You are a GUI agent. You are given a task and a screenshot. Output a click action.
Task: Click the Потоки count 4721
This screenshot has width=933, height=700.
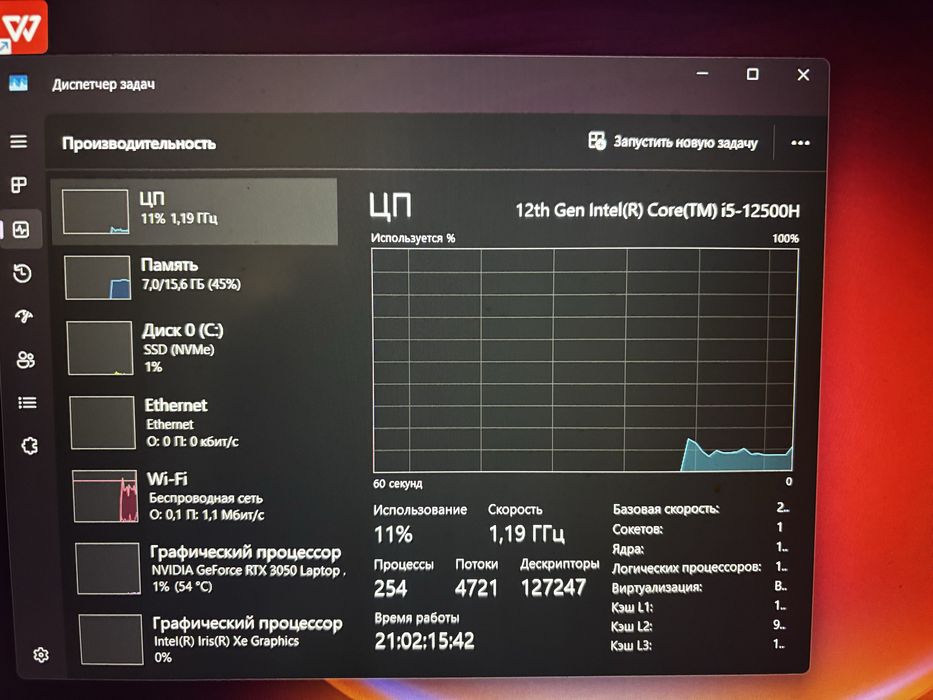476,588
